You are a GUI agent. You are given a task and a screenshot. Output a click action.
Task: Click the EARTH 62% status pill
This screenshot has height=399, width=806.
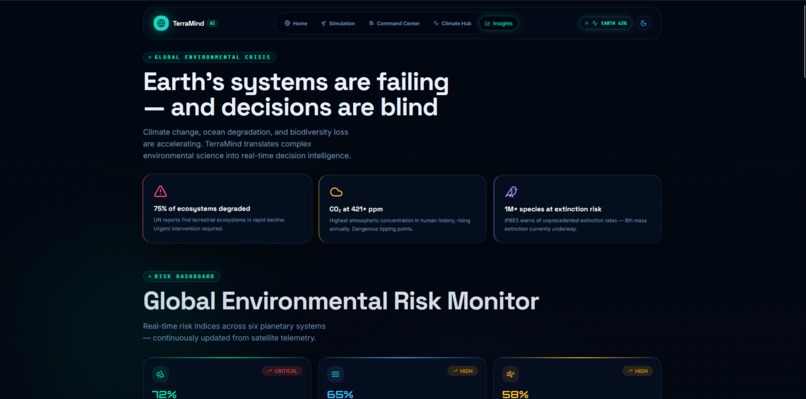[606, 23]
